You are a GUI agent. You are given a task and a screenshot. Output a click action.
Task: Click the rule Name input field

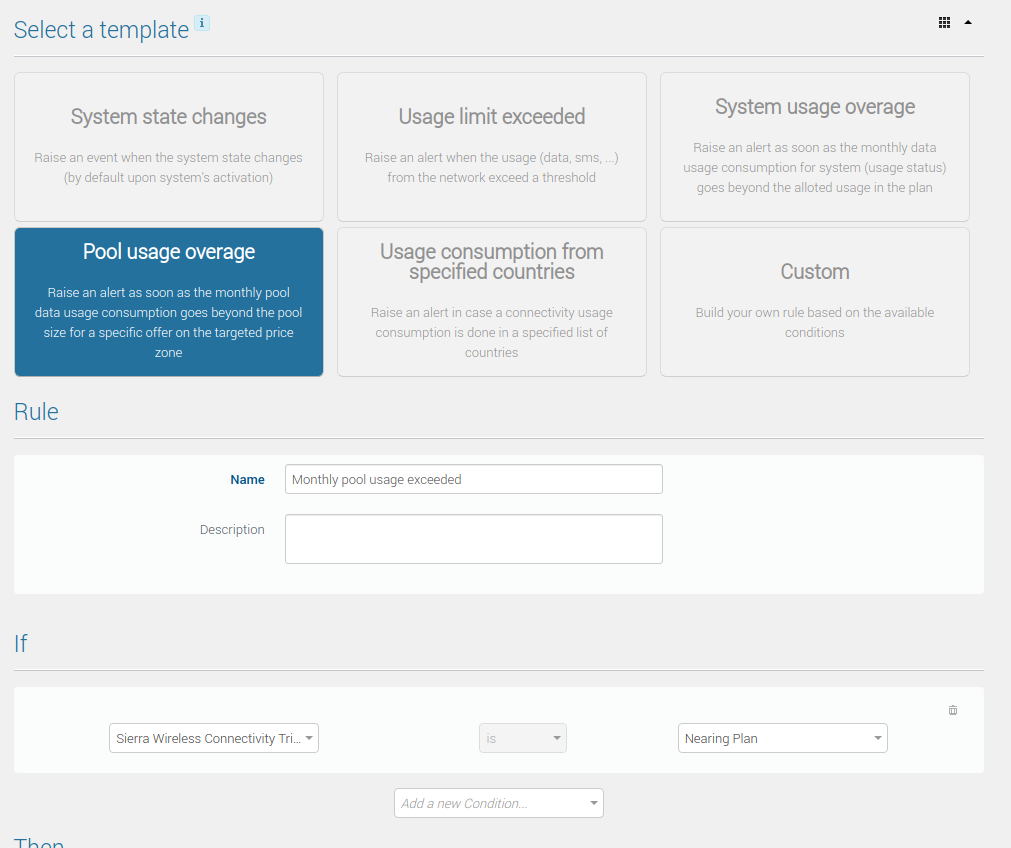pos(473,479)
